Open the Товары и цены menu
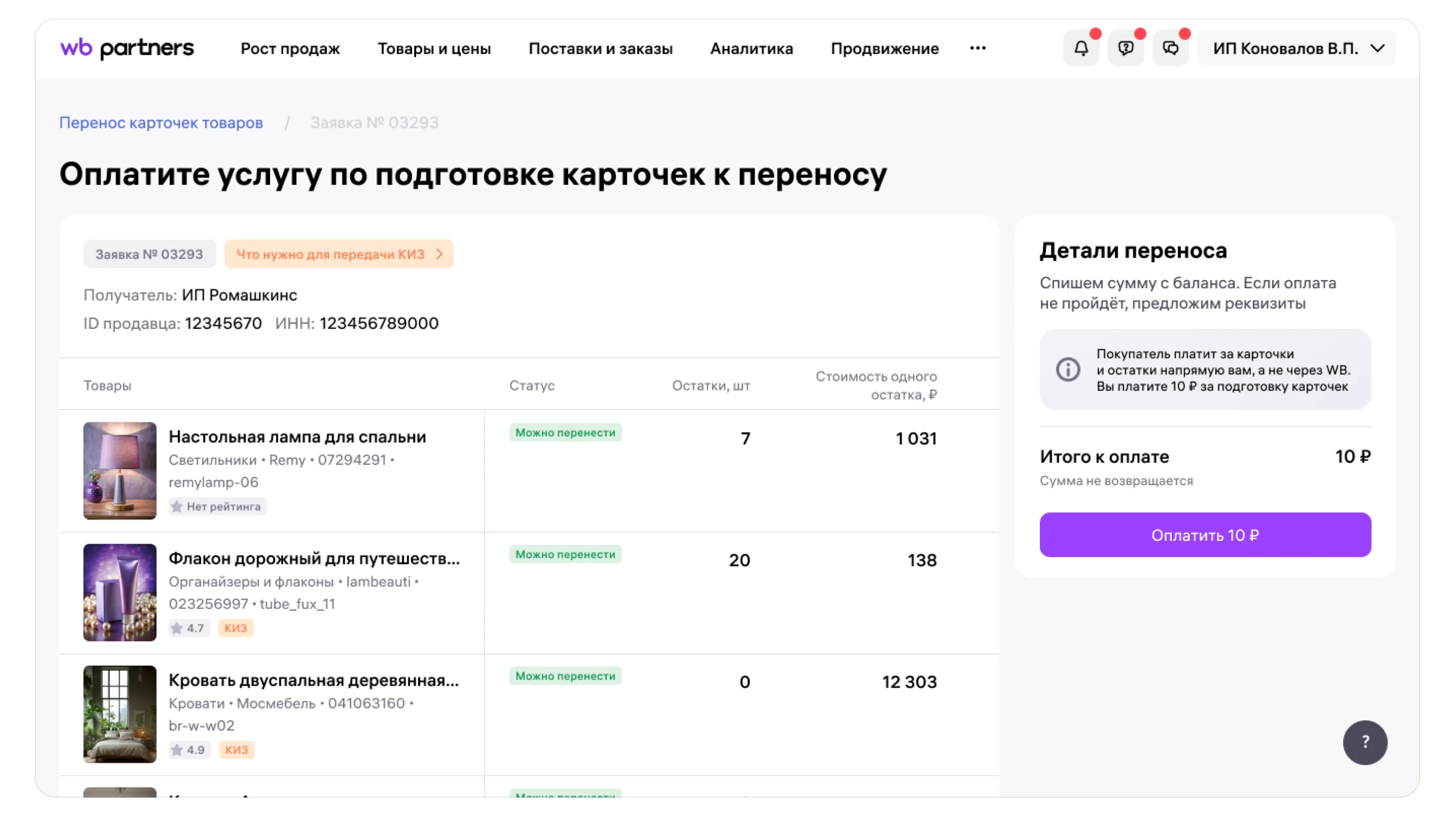The height and width of the screenshot is (816, 1456). pos(434,49)
